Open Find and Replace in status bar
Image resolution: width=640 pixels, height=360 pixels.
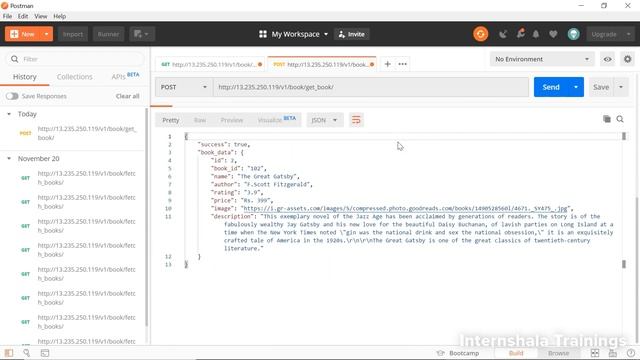27,353
